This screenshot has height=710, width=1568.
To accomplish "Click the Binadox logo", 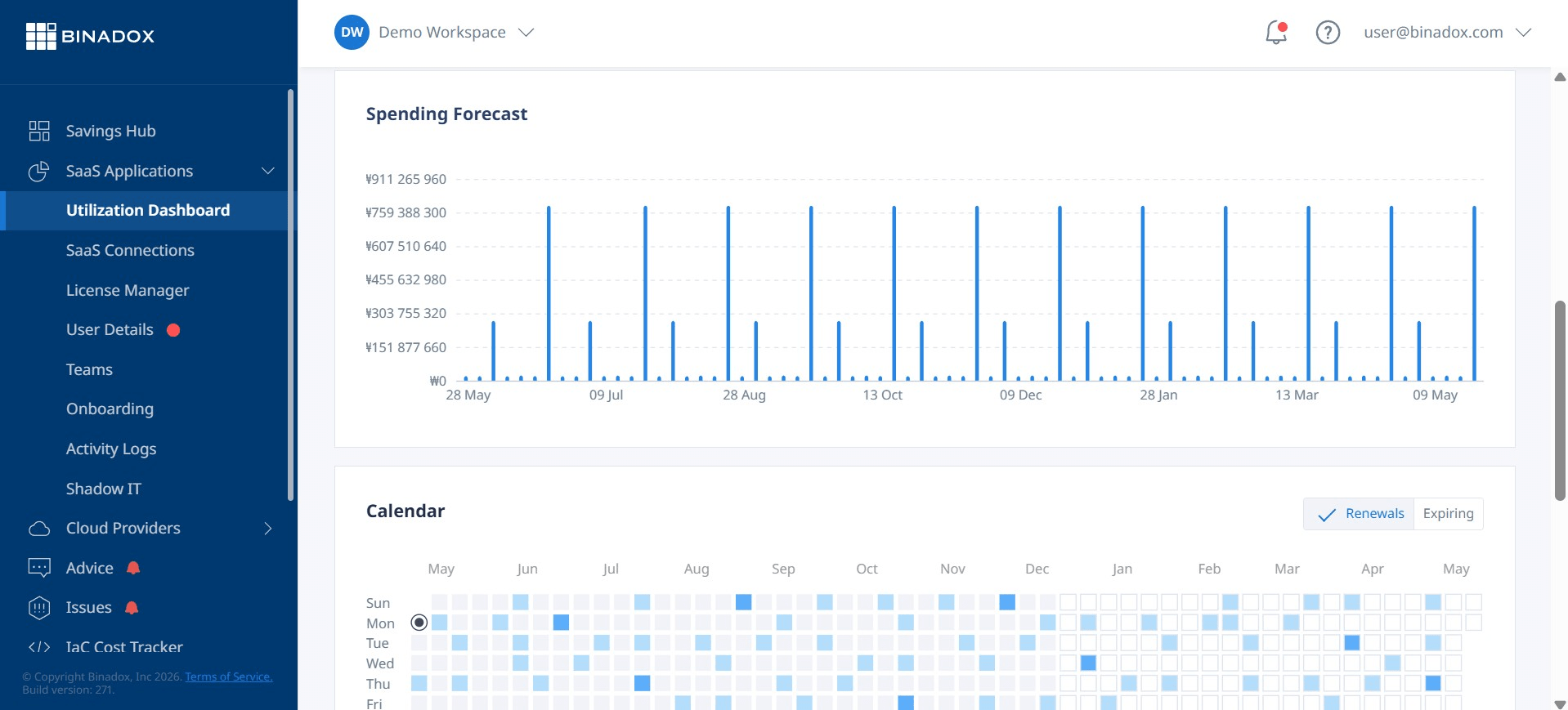I will pyautogui.click(x=90, y=36).
